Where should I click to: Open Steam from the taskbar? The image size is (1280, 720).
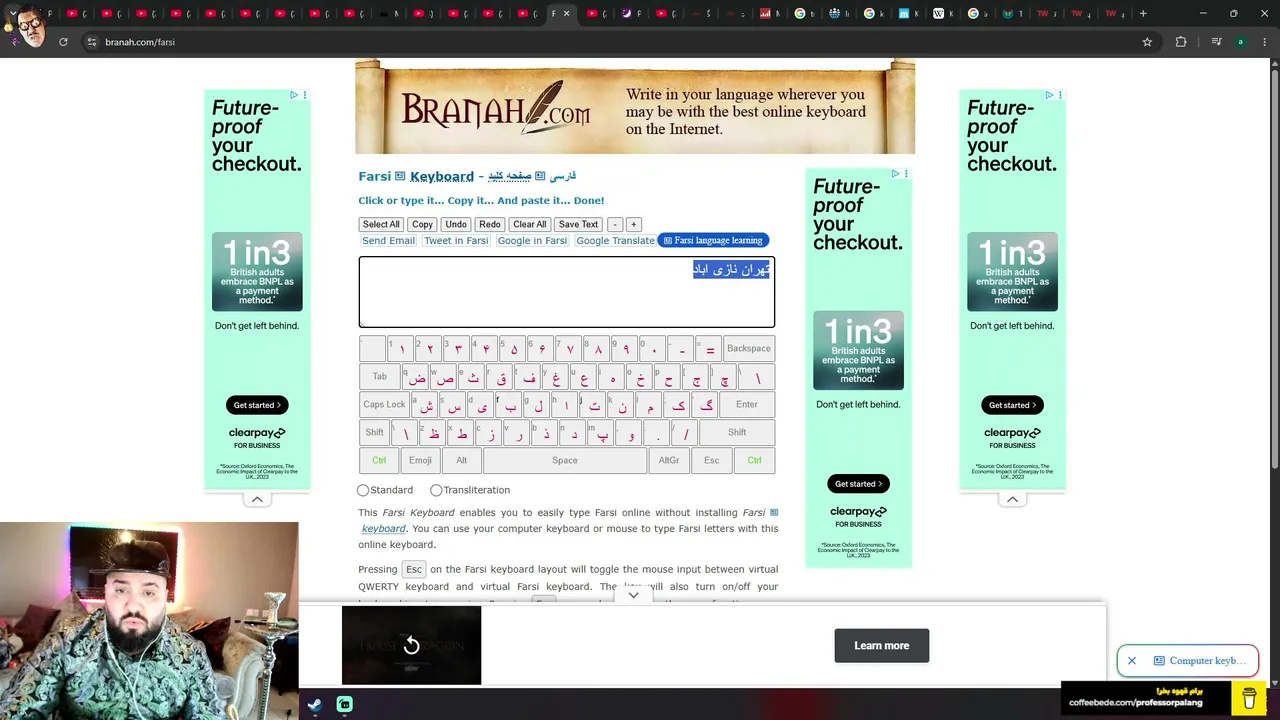(x=314, y=704)
